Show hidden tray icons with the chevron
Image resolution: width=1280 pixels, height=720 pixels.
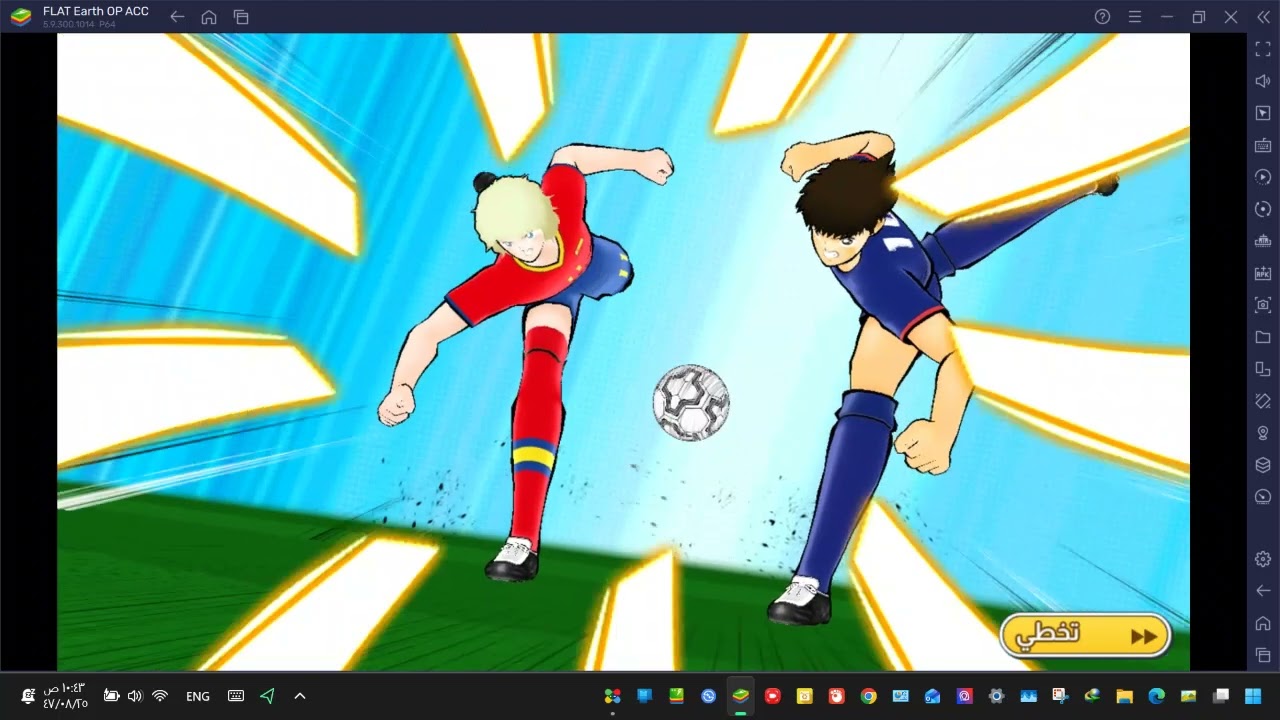coord(299,696)
